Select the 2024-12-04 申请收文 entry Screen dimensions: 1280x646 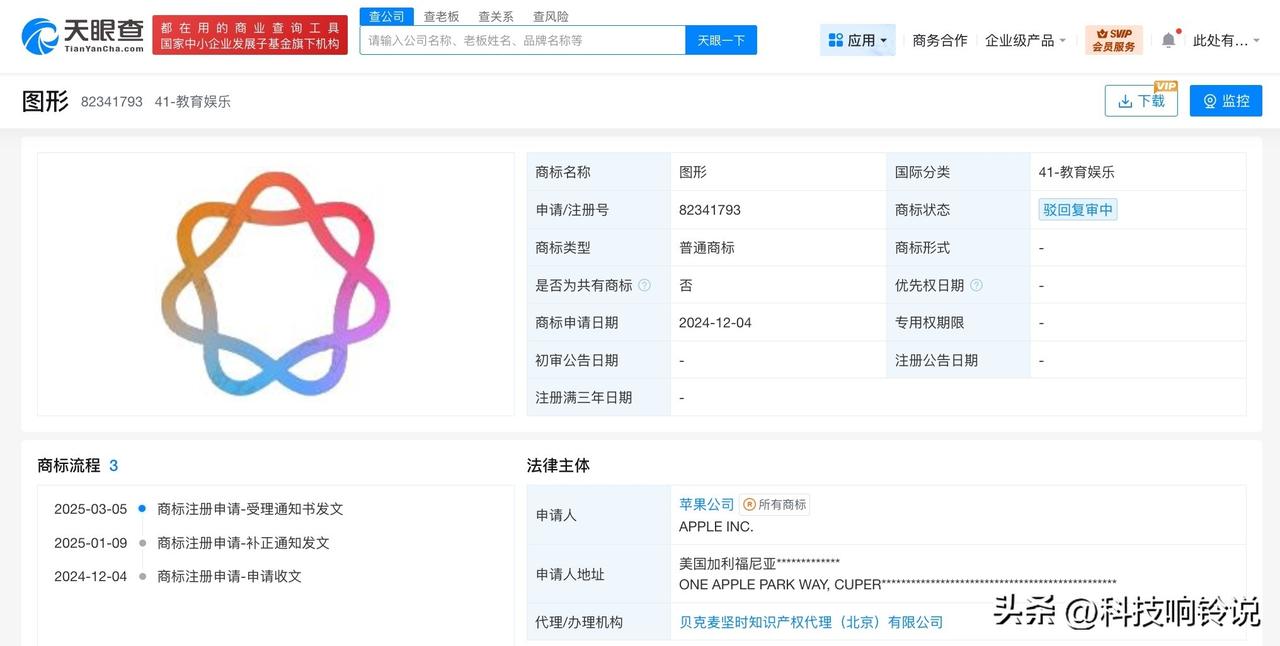click(x=177, y=576)
